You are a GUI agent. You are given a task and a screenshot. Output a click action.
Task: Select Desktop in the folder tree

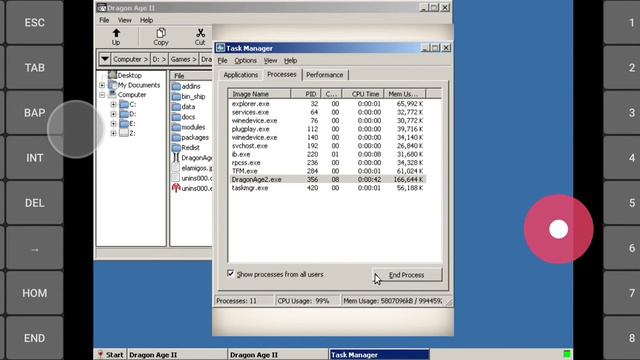point(129,76)
